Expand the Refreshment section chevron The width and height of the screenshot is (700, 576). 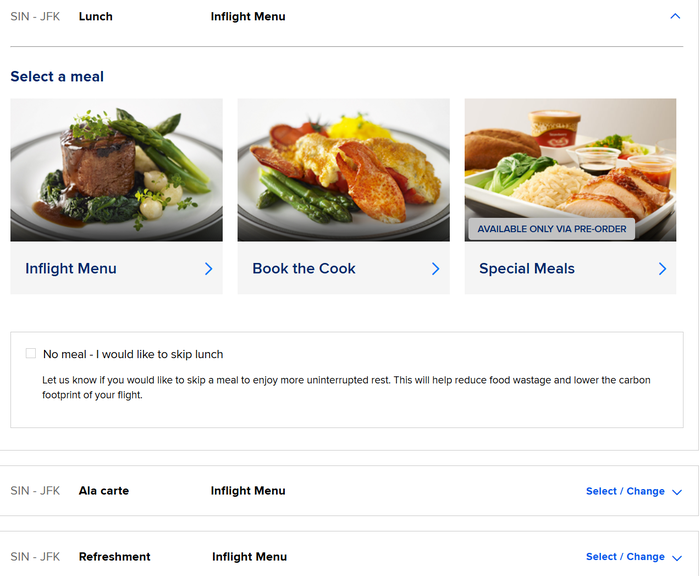(x=677, y=558)
